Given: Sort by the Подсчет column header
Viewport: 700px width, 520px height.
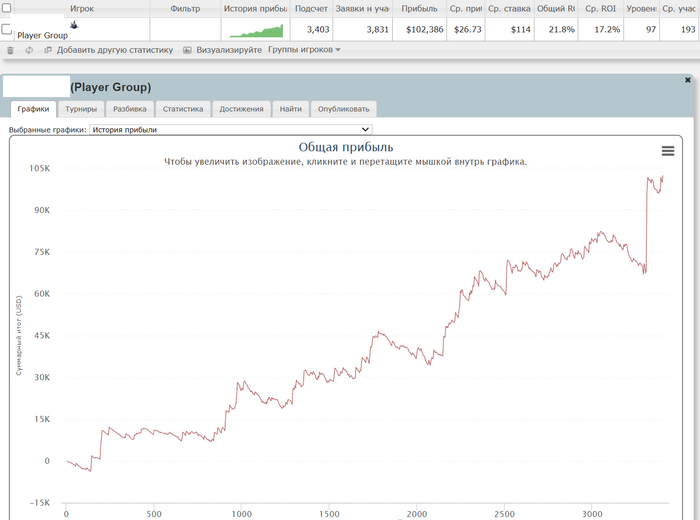Looking at the screenshot, I should point(311,8).
